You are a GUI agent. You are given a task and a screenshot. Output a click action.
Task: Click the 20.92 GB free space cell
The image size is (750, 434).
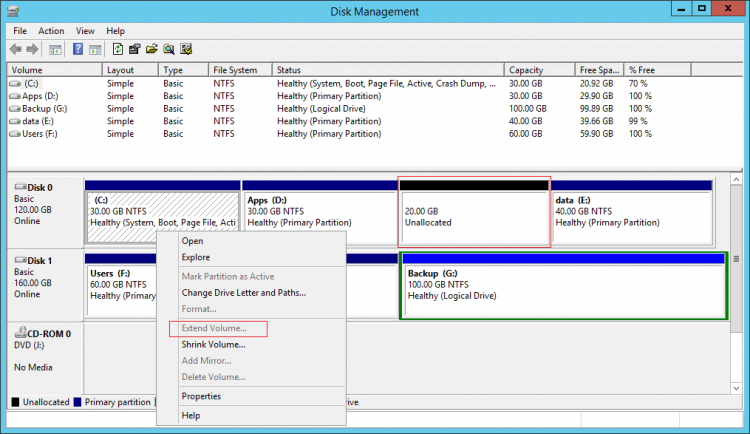point(596,83)
